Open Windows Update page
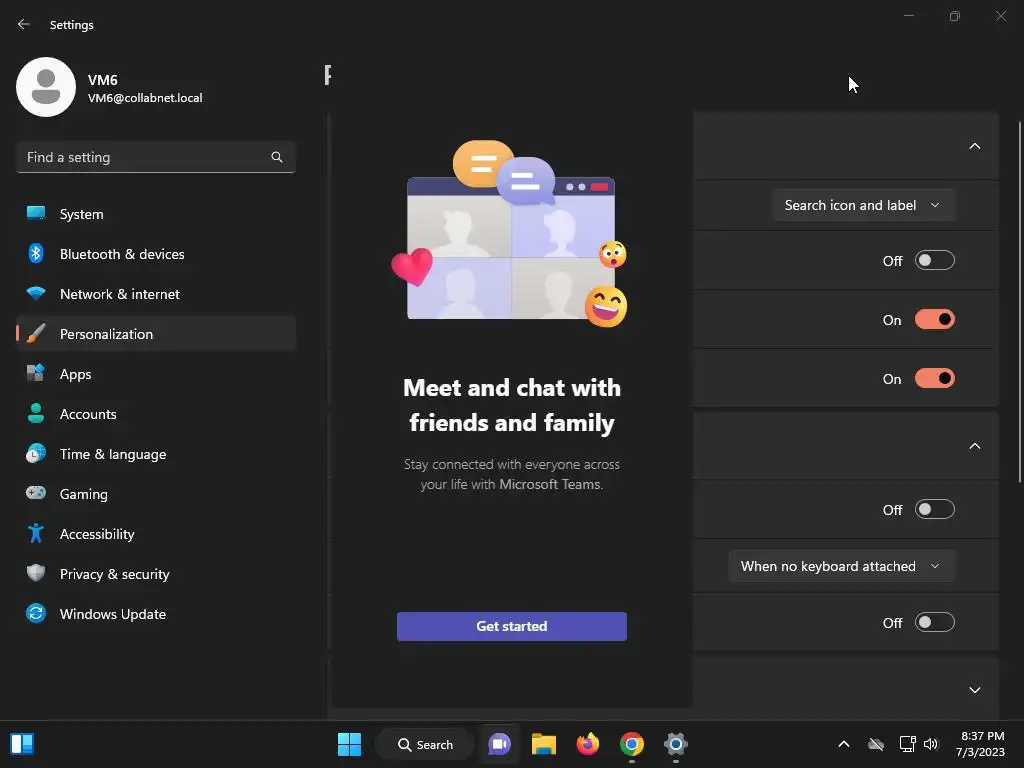 tap(156, 613)
